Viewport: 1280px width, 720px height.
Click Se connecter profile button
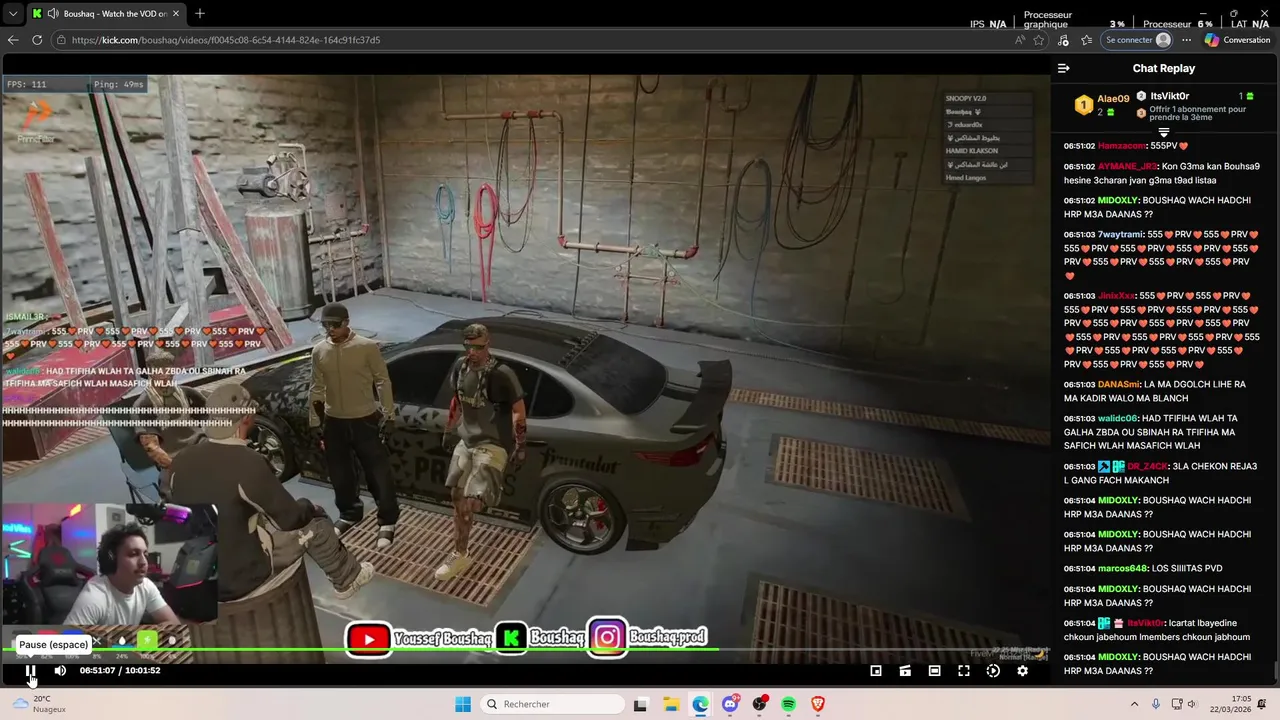1138,40
